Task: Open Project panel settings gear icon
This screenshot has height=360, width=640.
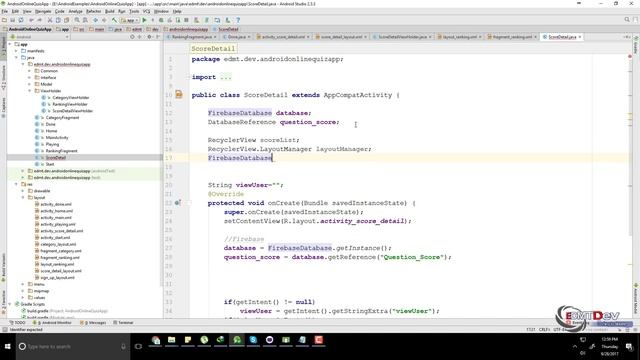Action: point(149,37)
